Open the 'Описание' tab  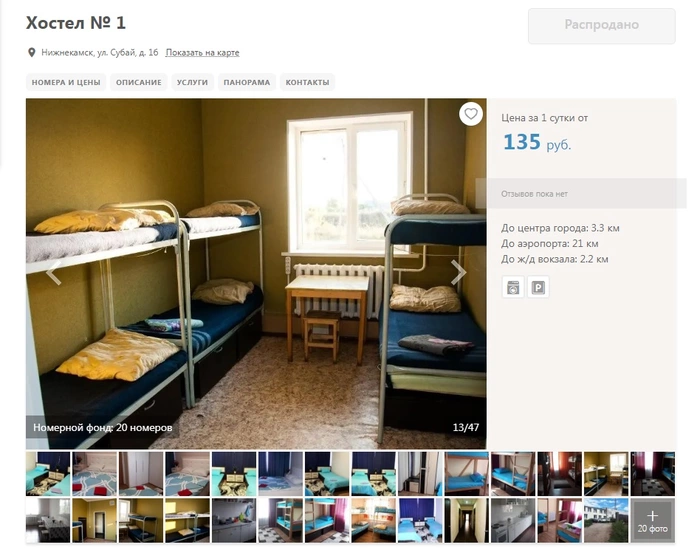tap(138, 82)
